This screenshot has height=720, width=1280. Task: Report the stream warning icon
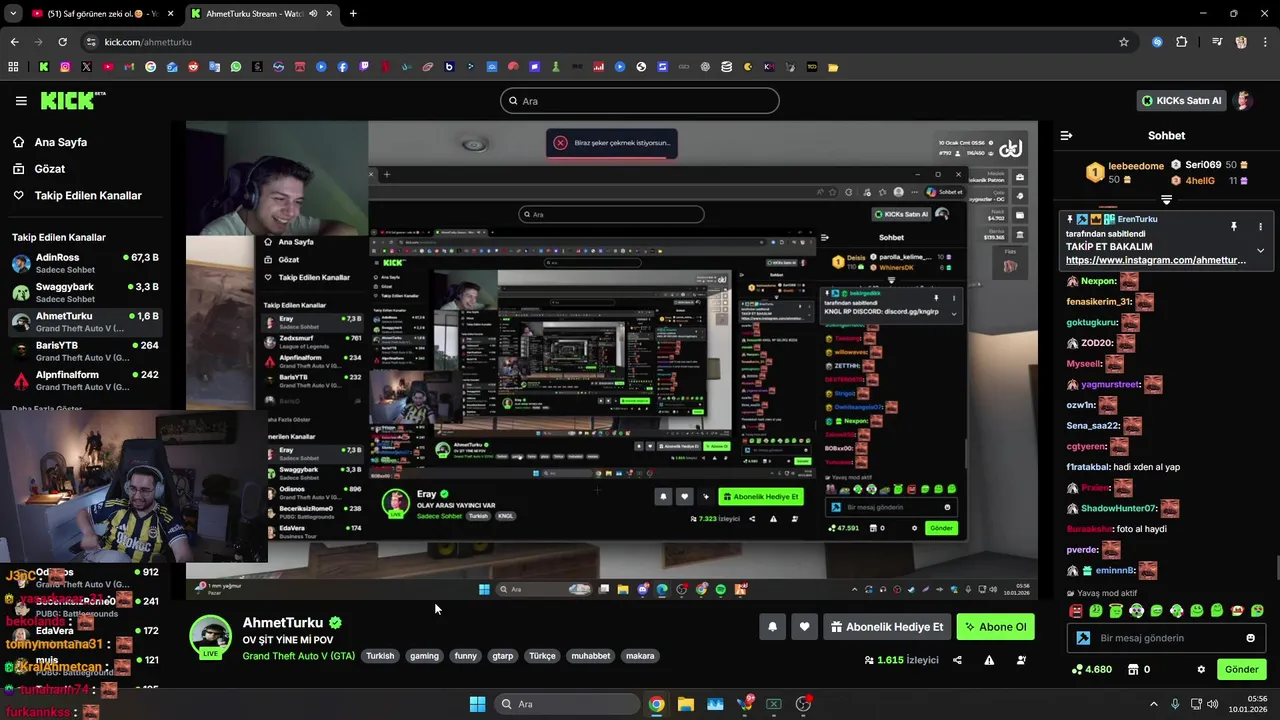pyautogui.click(x=989, y=660)
